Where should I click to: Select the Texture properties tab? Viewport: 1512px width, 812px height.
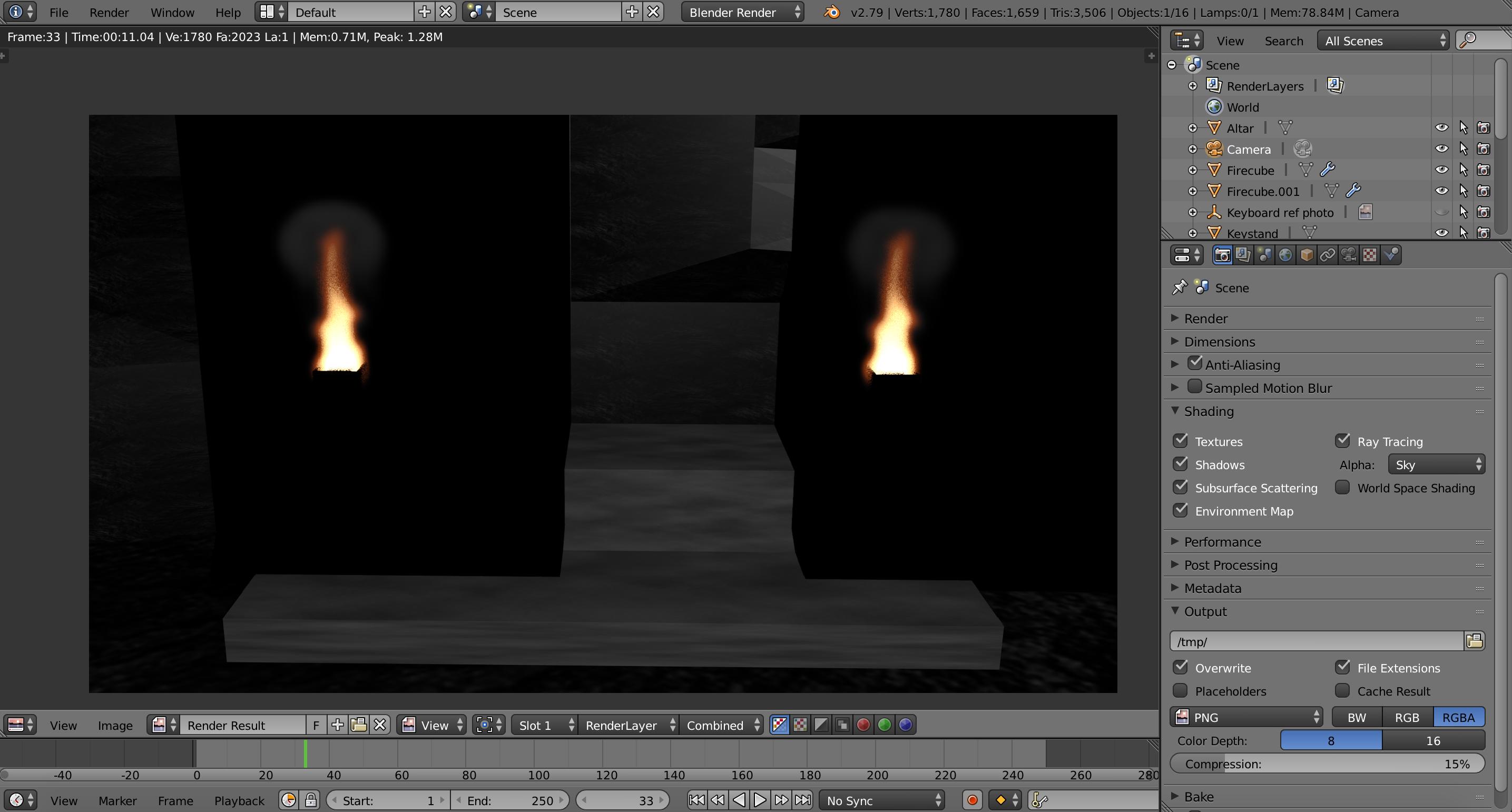1369,255
